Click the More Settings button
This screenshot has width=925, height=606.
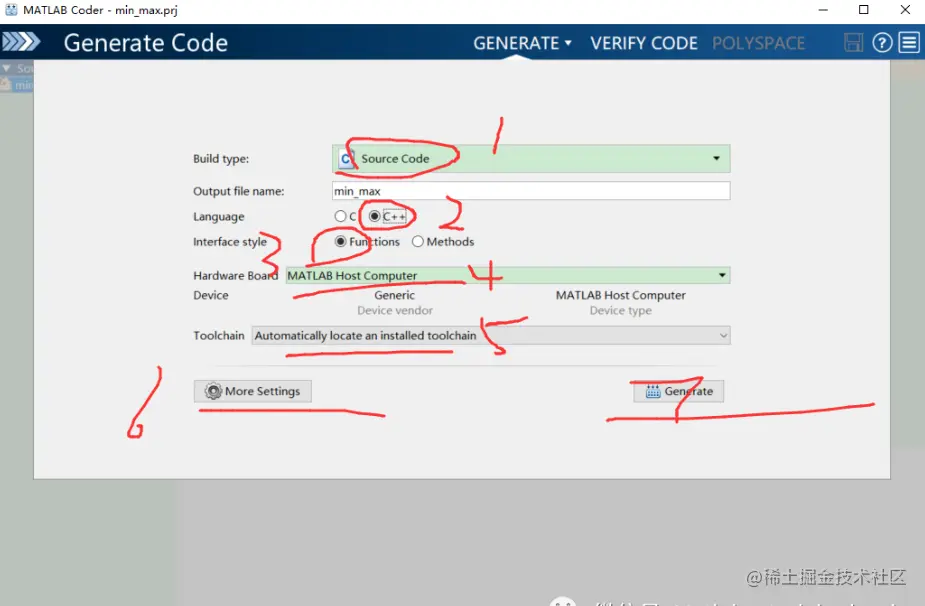[x=252, y=391]
